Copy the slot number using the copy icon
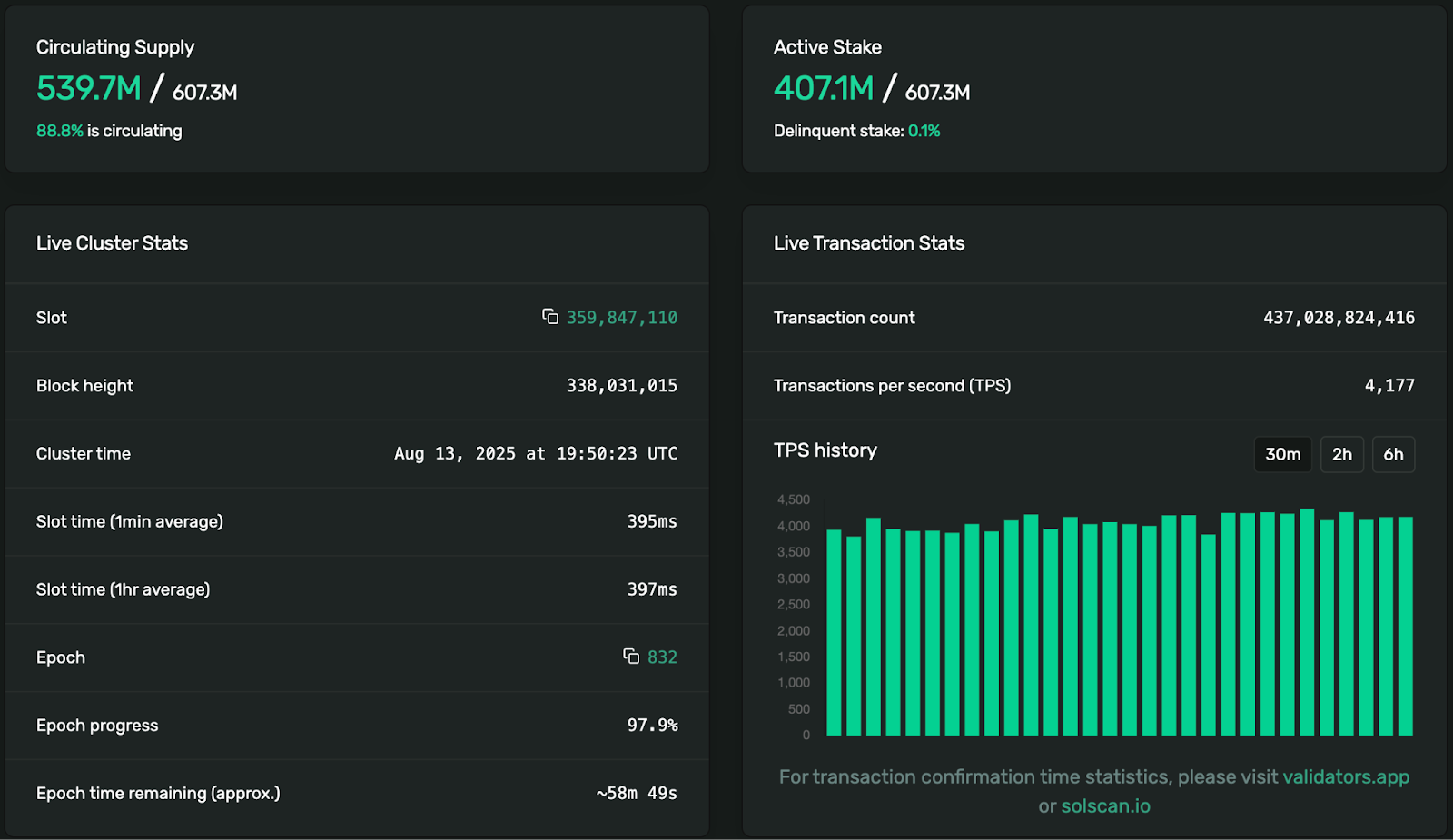 click(550, 317)
